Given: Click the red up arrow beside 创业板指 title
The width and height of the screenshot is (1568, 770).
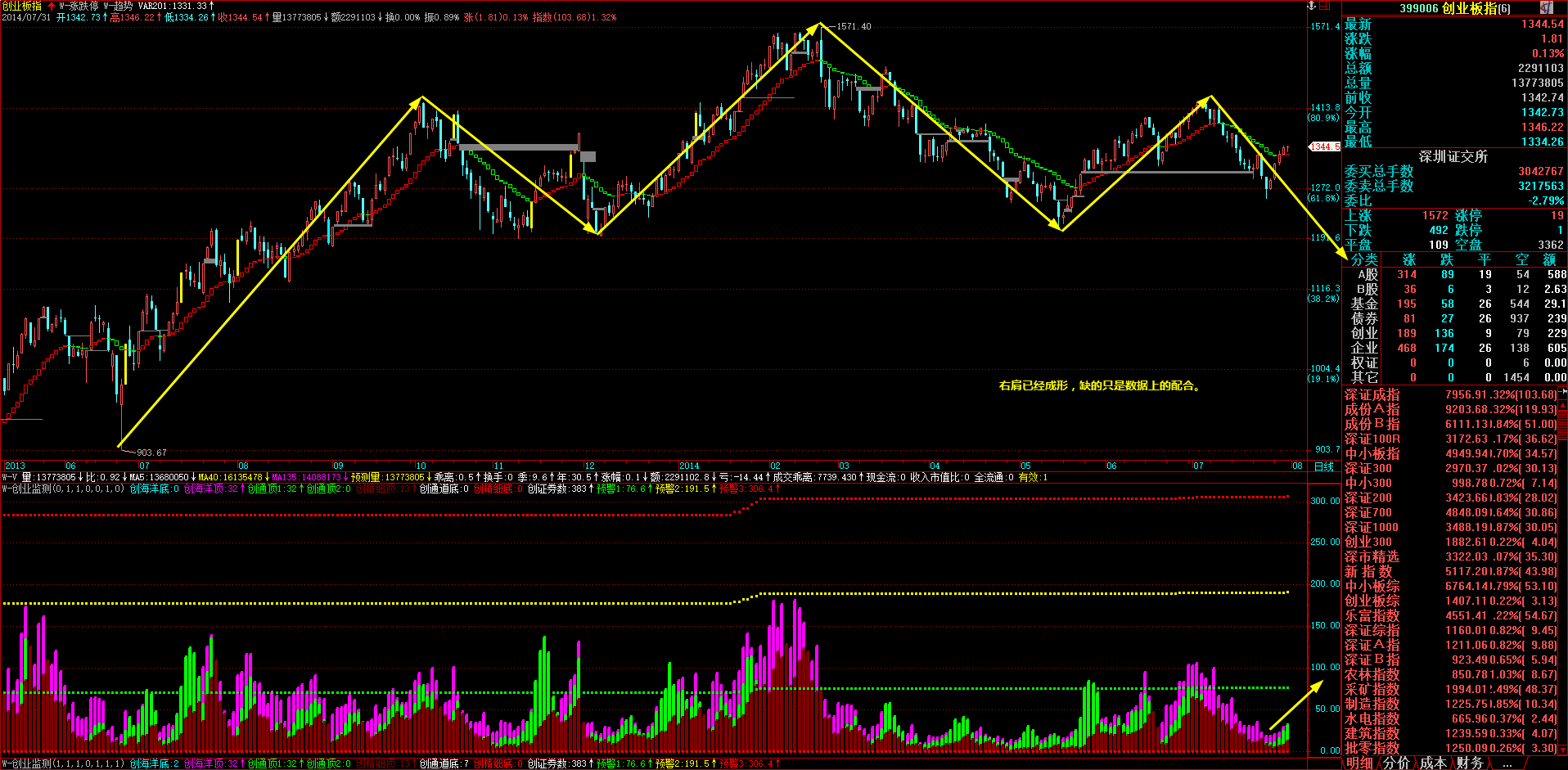Looking at the screenshot, I should tap(52, 6).
